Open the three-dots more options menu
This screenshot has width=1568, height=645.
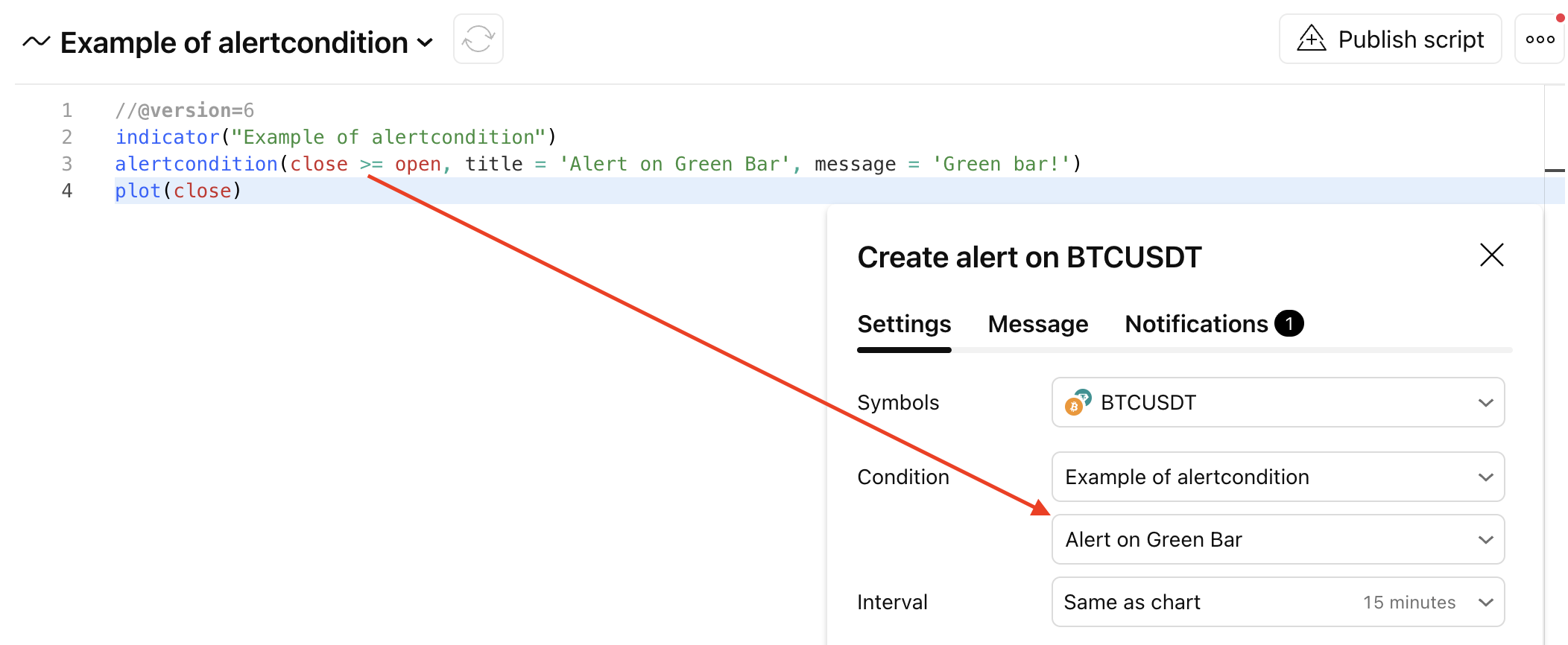1540,39
